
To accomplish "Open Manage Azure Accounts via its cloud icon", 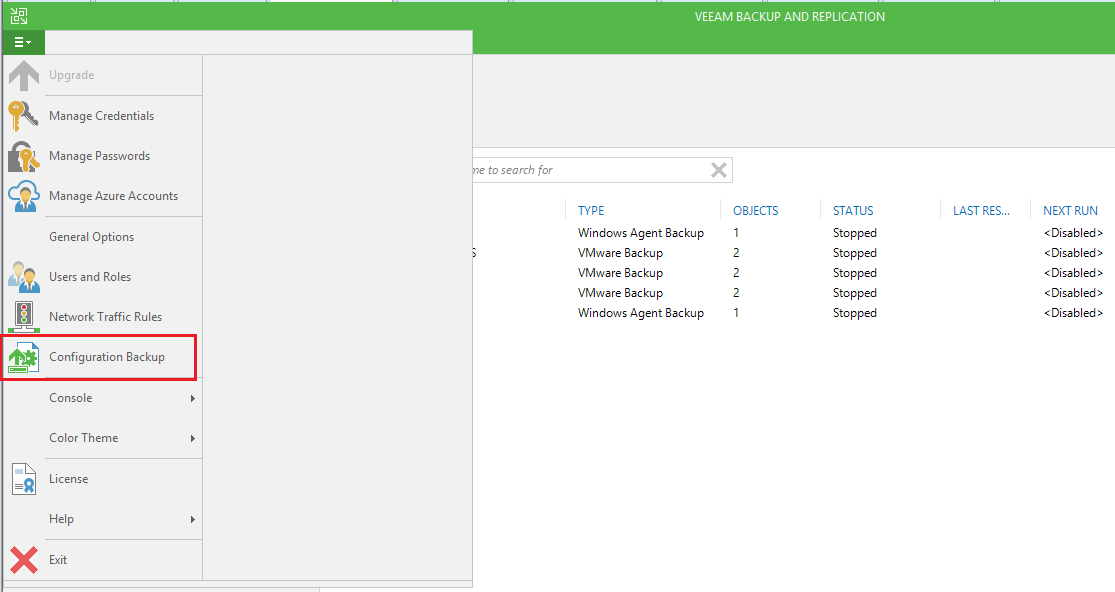I will click(22, 195).
